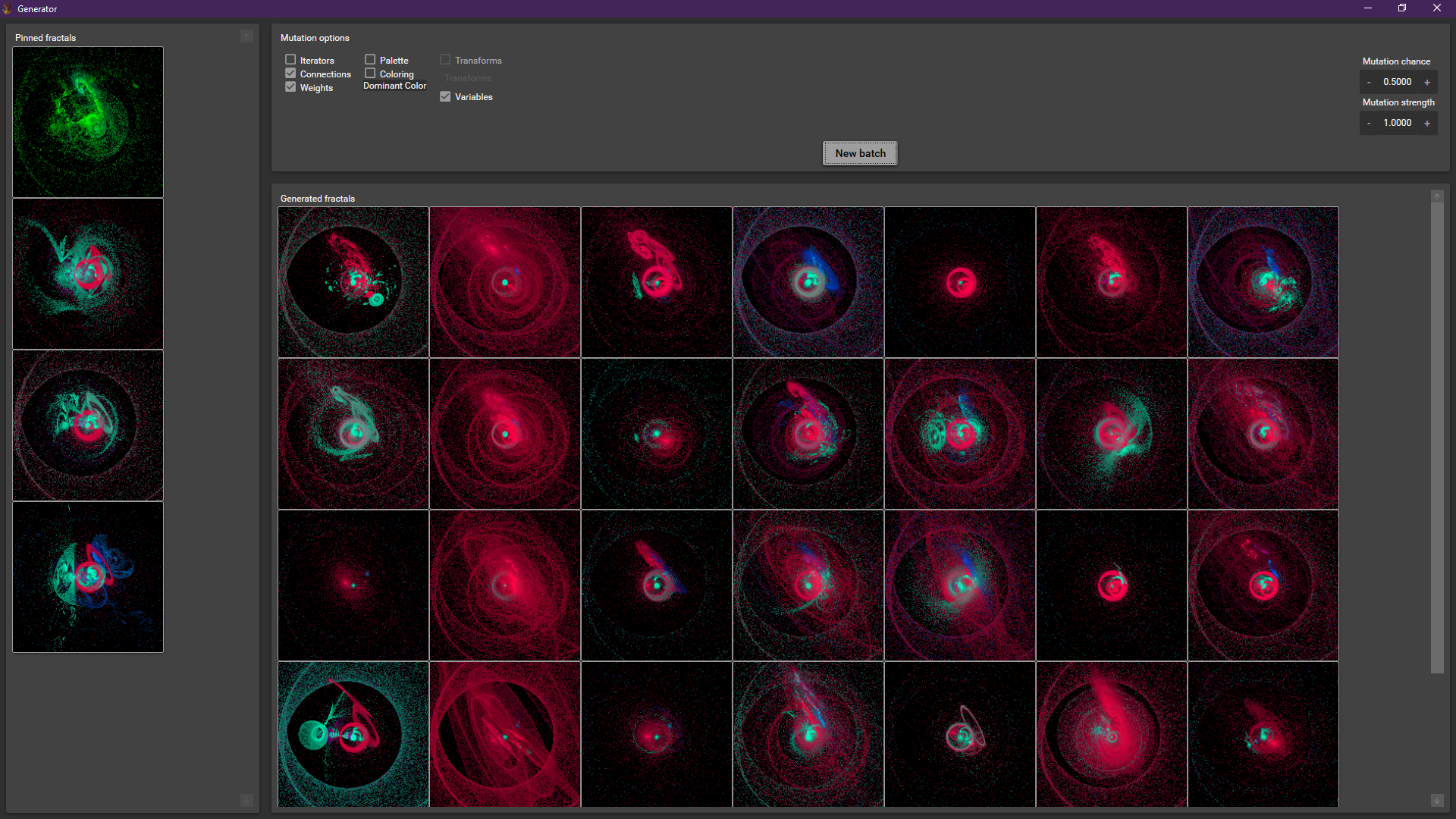Viewport: 1456px width, 819px height.
Task: Click generated fractals scroll up arrow
Action: (x=1437, y=196)
